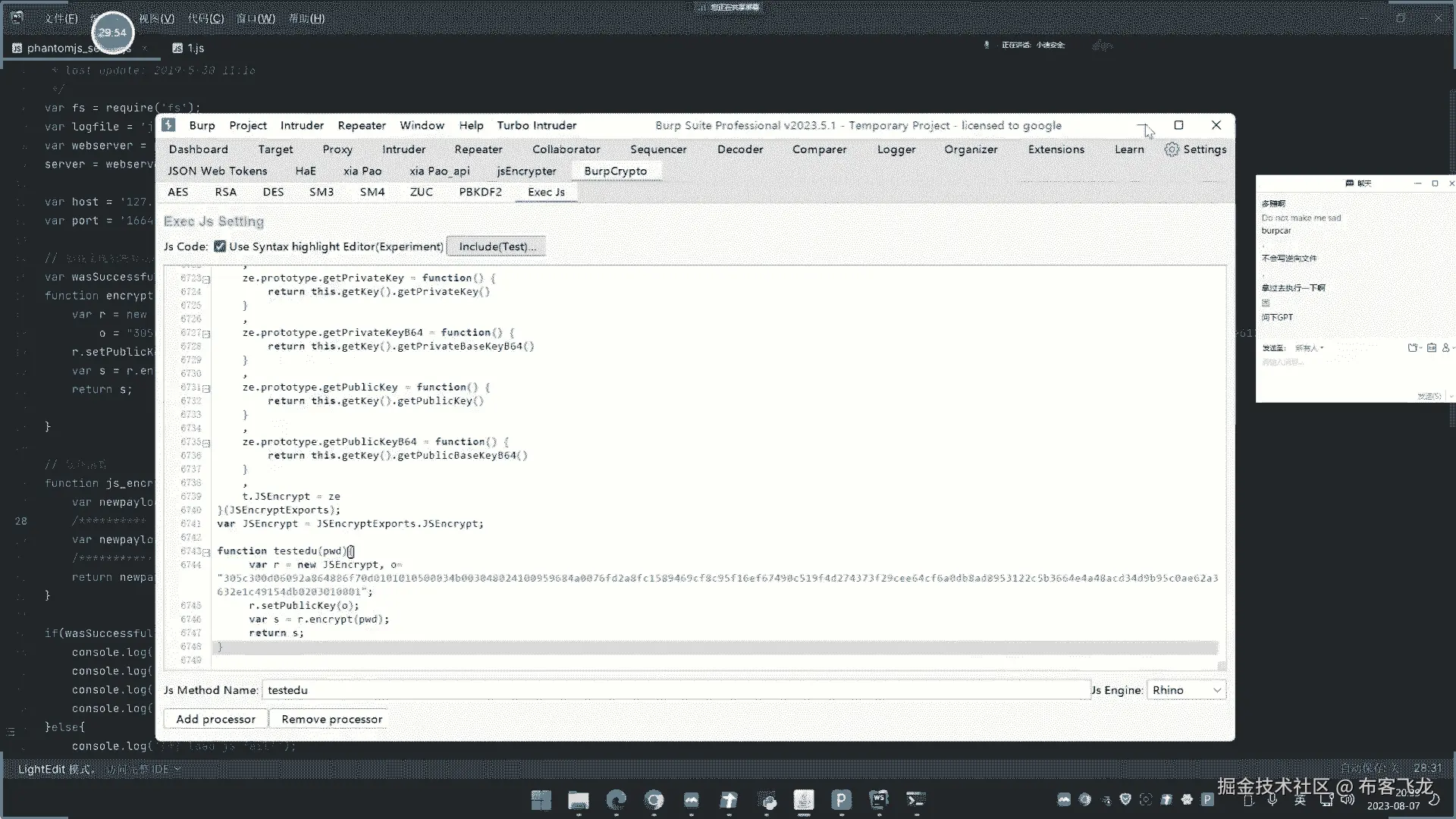Viewport: 1456px width, 819px height.
Task: Click the Include(Test)... button
Action: pyautogui.click(x=497, y=246)
